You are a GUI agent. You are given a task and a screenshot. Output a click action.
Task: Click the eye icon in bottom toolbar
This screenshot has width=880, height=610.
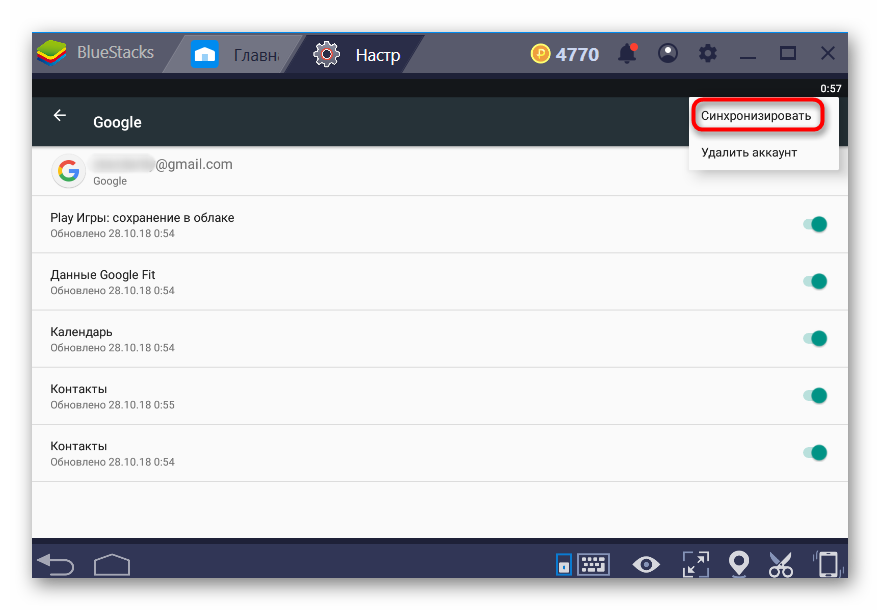[646, 565]
